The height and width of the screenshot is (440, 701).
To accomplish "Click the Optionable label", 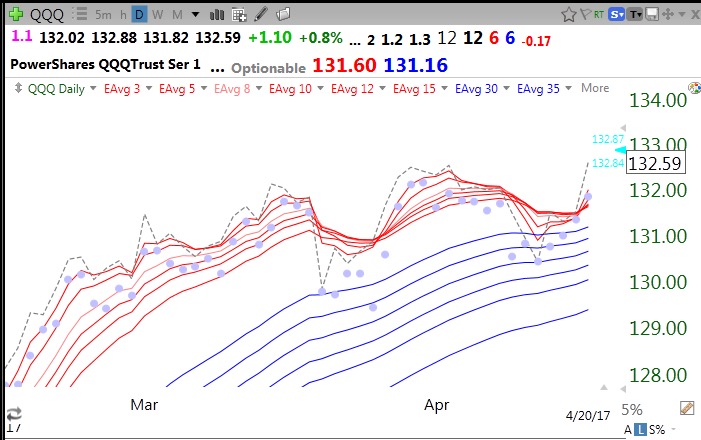I will tap(268, 68).
